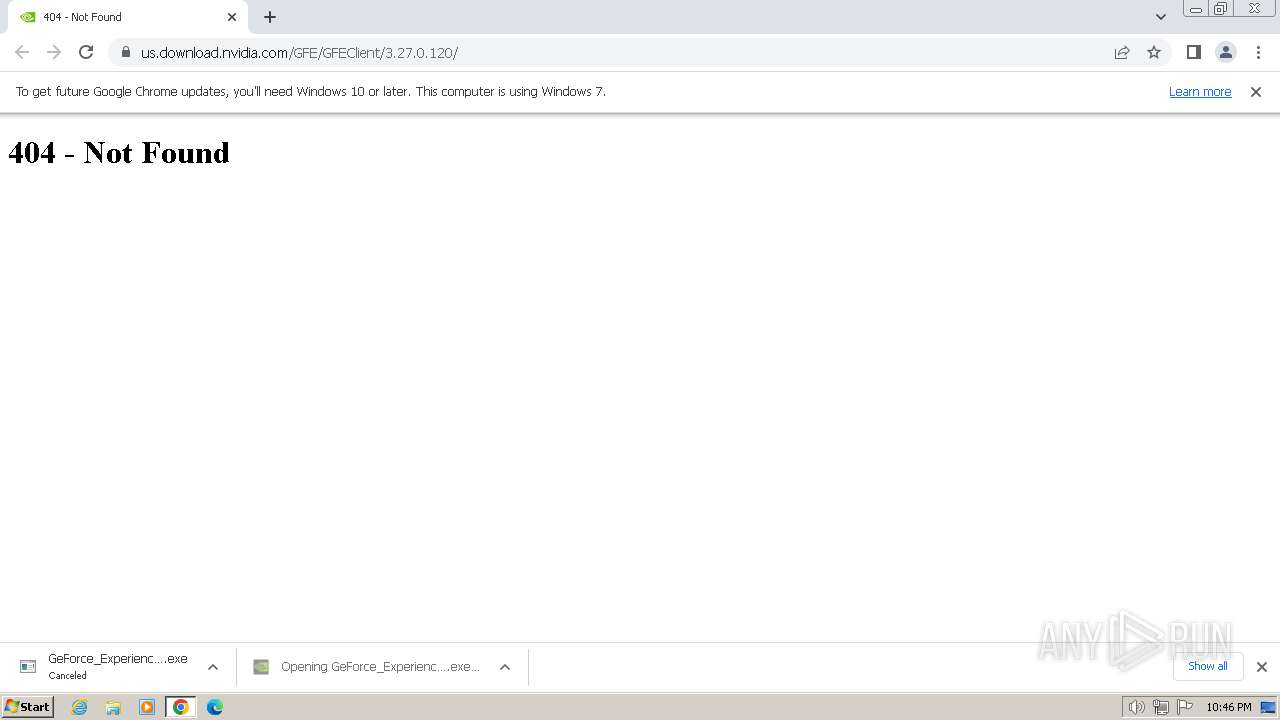
Task: Toggle Chrome side panel
Action: click(1193, 52)
